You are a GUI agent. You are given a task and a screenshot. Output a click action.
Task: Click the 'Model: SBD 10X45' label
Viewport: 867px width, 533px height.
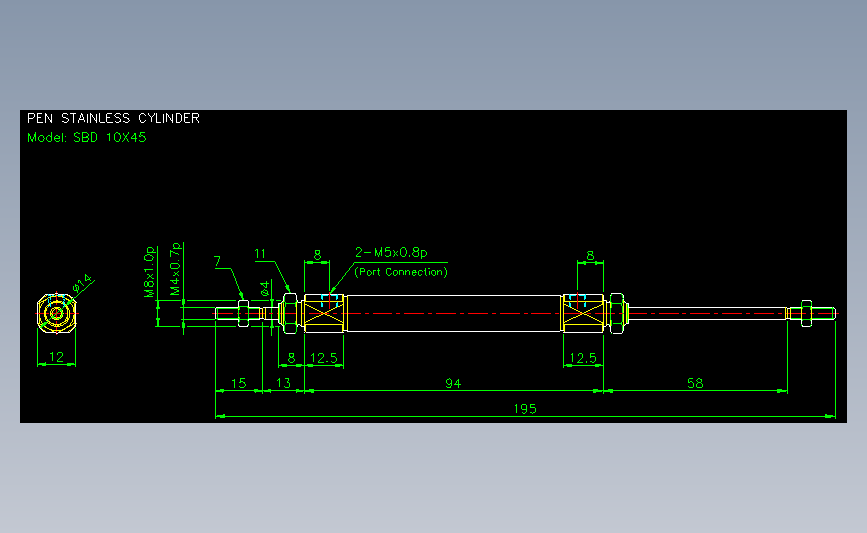tap(87, 138)
